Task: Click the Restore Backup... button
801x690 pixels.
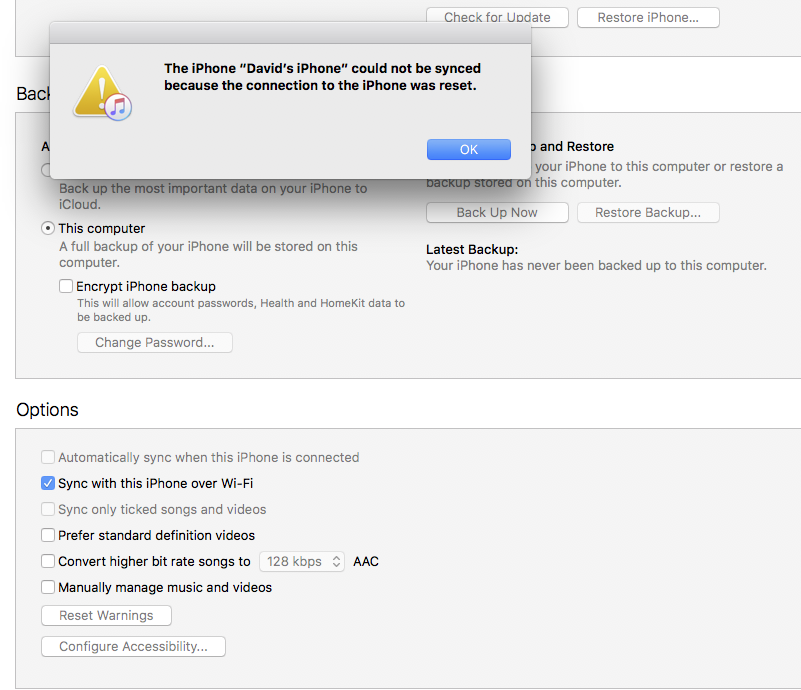Action: tap(648, 212)
